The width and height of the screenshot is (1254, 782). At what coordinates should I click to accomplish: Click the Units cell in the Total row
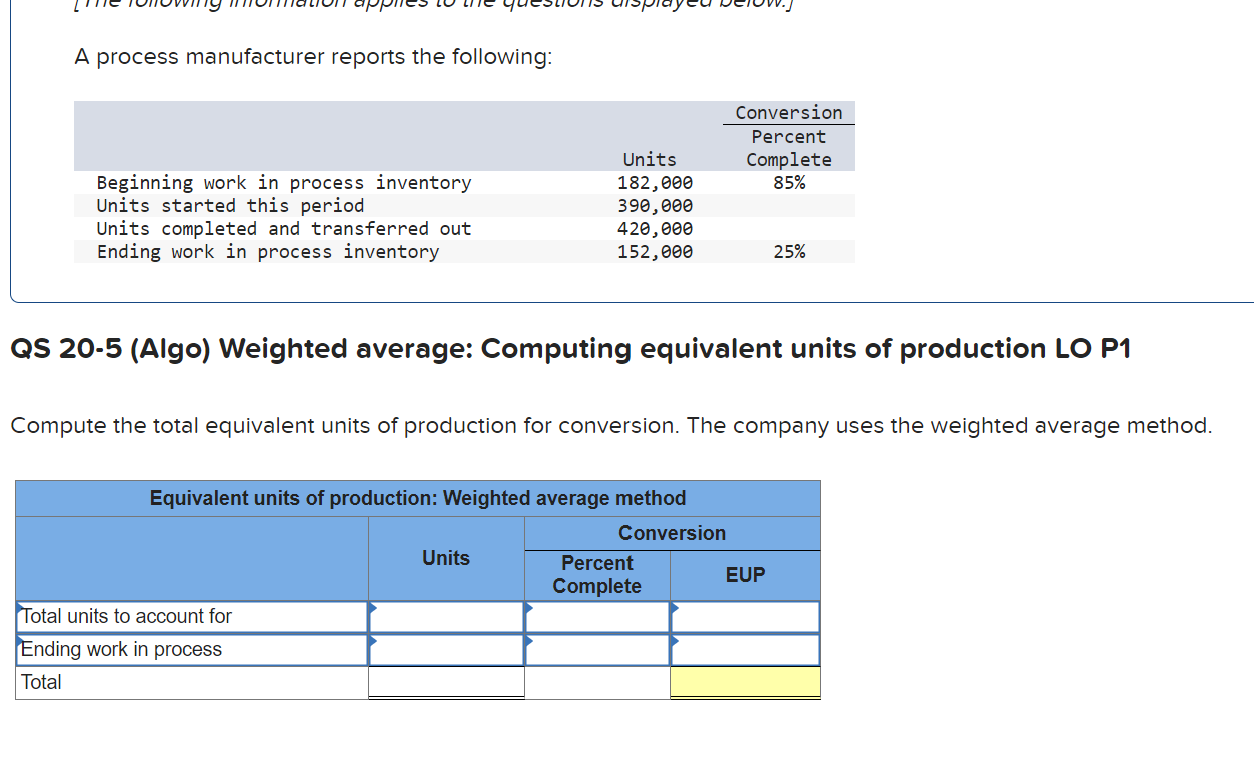[446, 682]
